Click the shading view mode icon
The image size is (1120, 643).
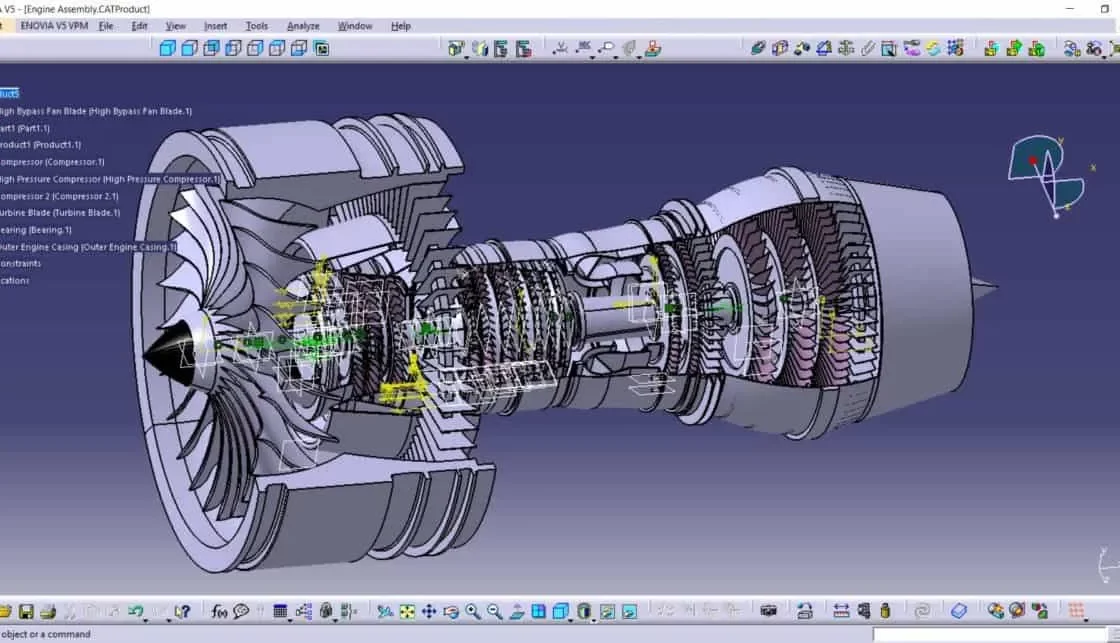[584, 612]
